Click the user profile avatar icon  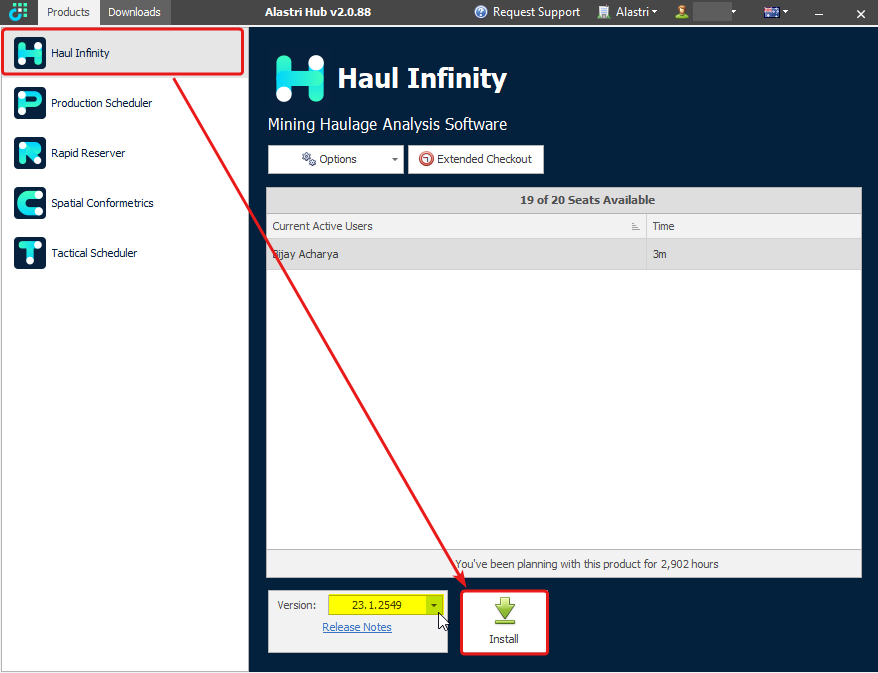click(681, 12)
